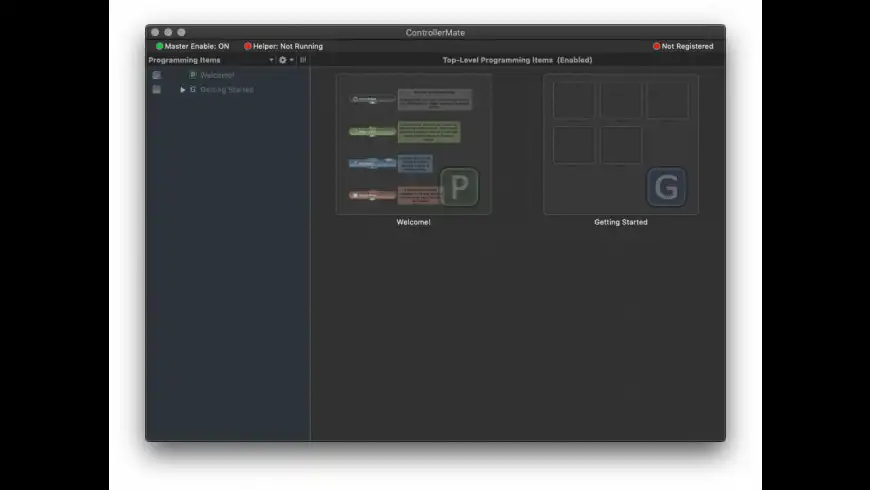
Task: Click the large P badge on Welcome thumbnail
Action: tap(459, 187)
